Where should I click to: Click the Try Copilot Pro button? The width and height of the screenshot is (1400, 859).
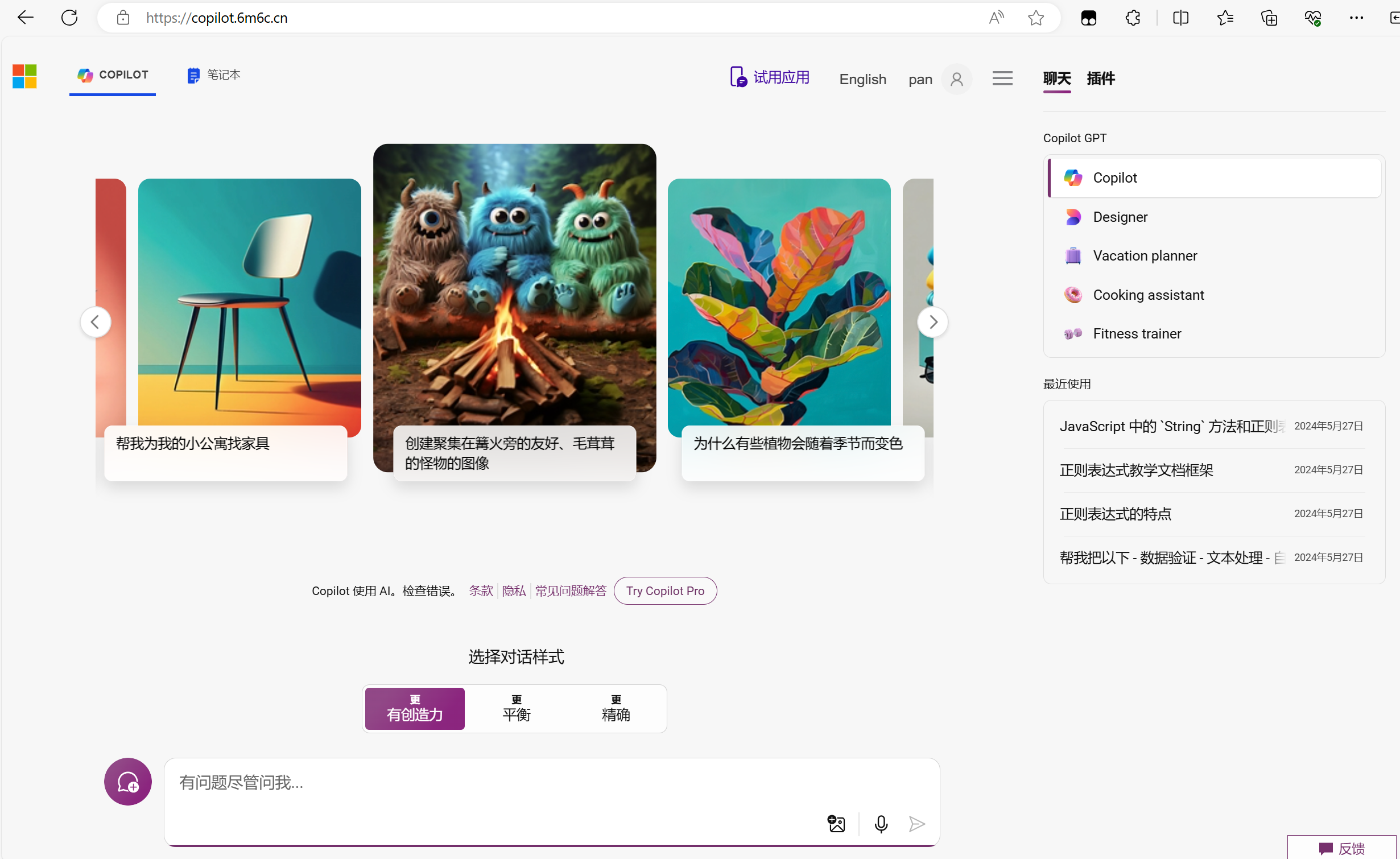pyautogui.click(x=665, y=590)
